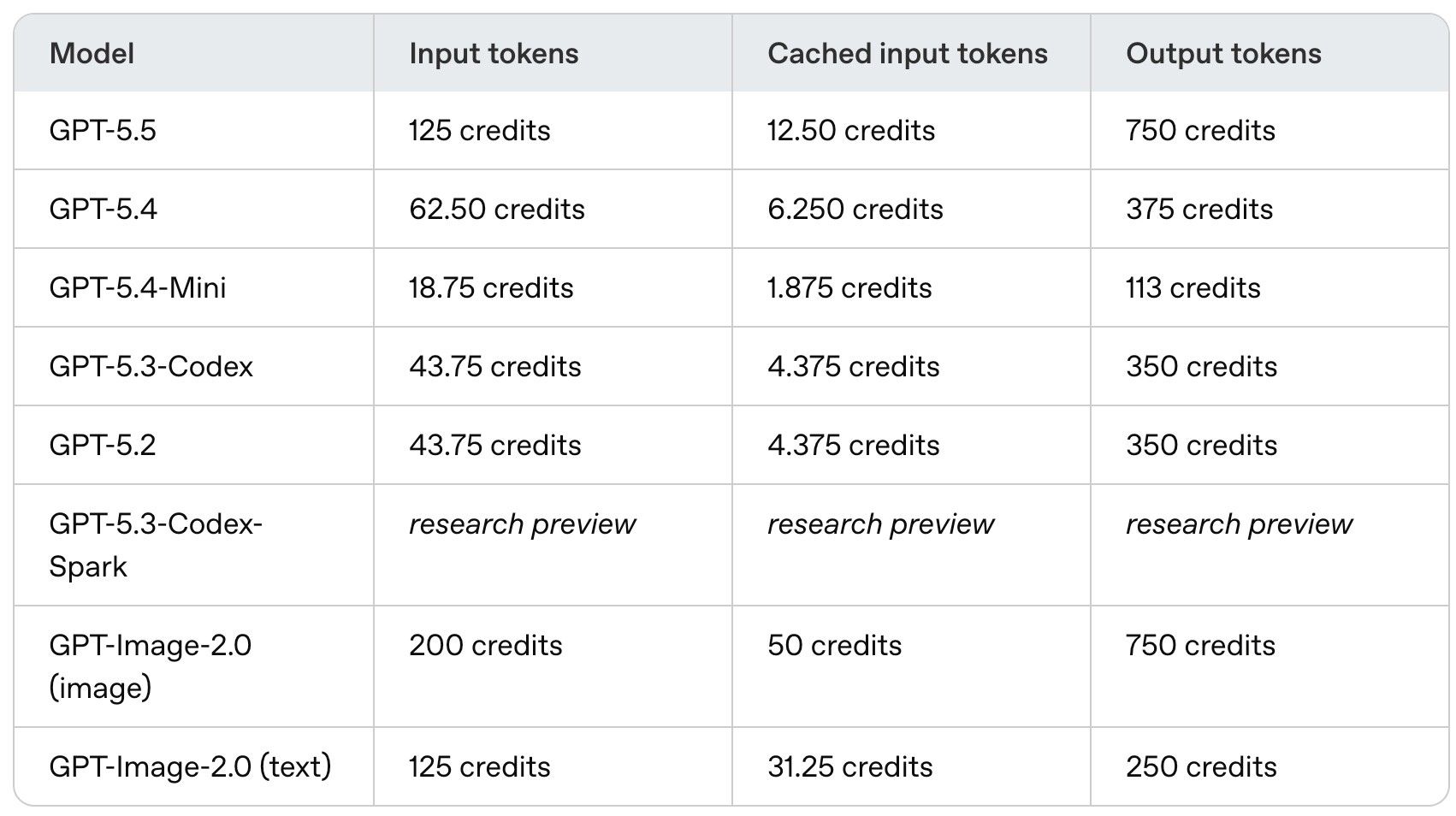This screenshot has height=816, width=1456.
Task: Select the 6.250 credits cell
Action: click(x=855, y=210)
